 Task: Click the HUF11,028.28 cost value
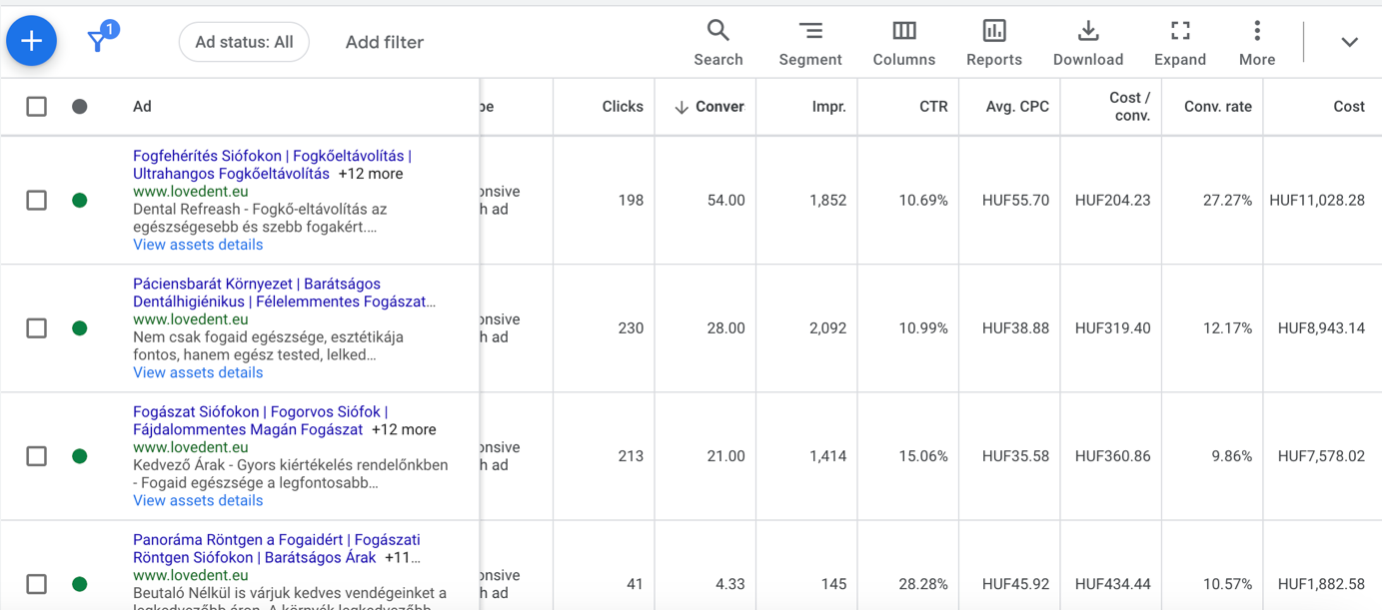tap(1317, 200)
